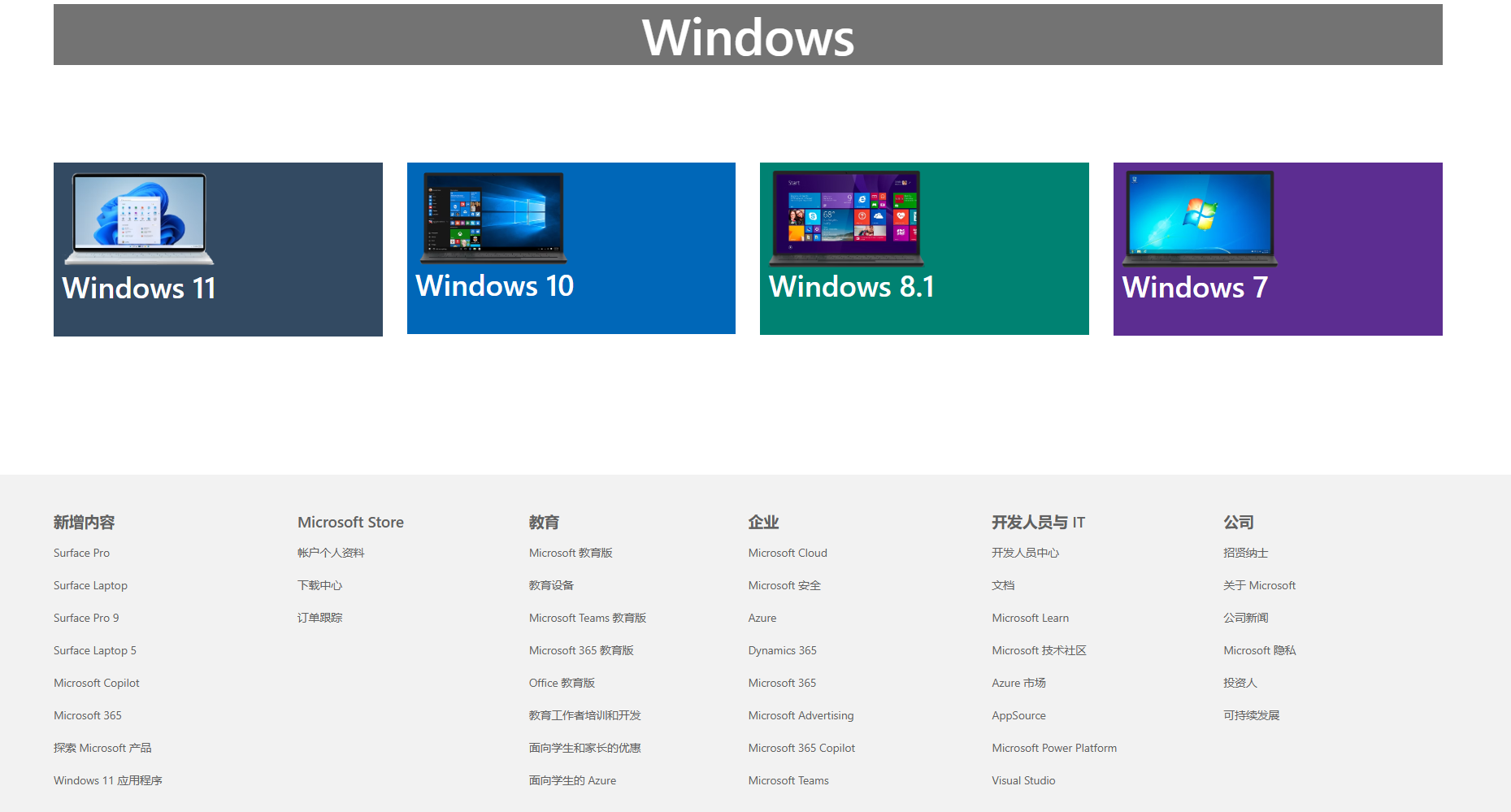Screen dimensions: 1511x812
Task: Click the Windows 11 laptop image
Action: [x=139, y=219]
